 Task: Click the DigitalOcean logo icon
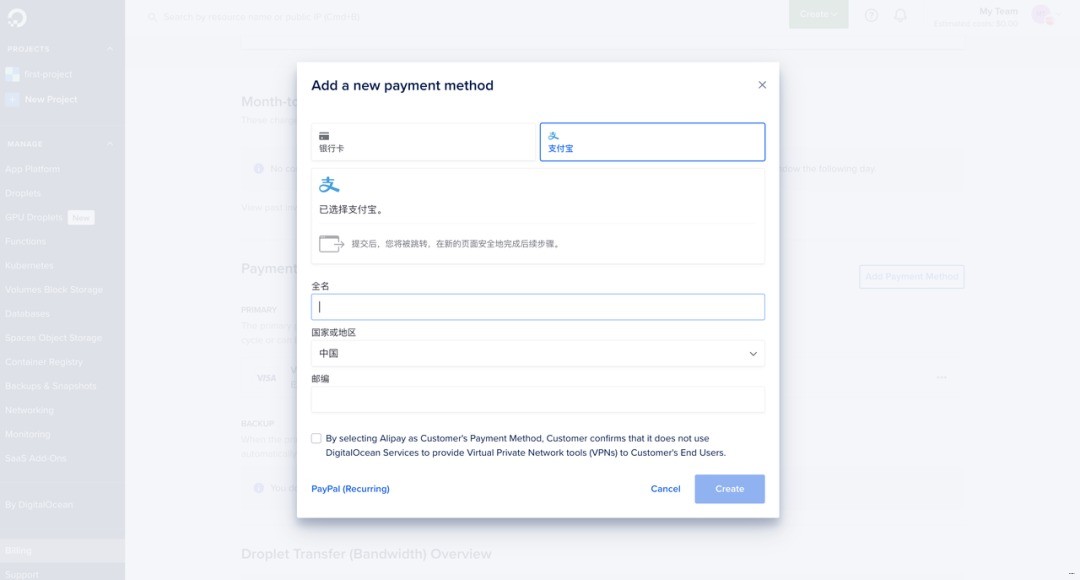[17, 17]
